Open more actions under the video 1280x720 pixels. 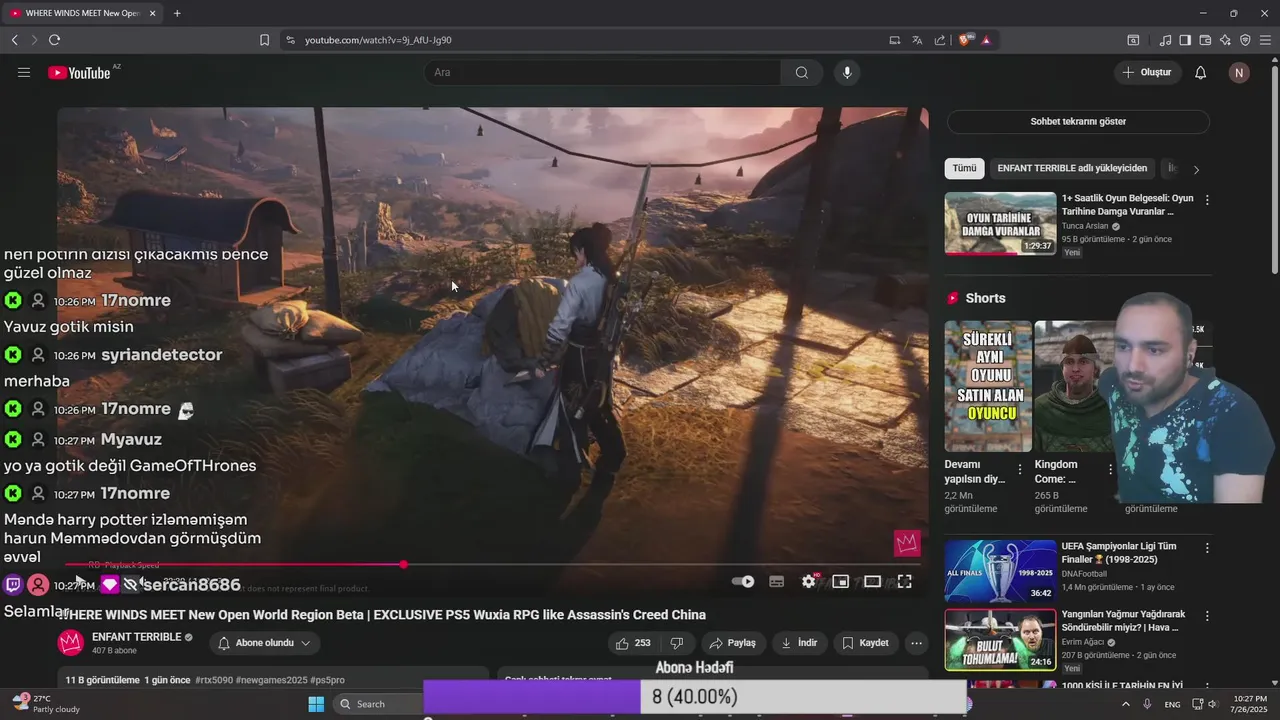pos(916,643)
